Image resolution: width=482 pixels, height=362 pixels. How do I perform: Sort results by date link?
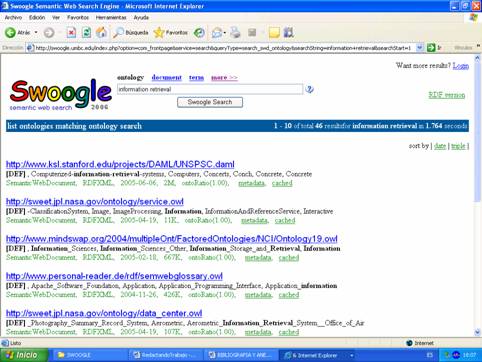pos(440,146)
